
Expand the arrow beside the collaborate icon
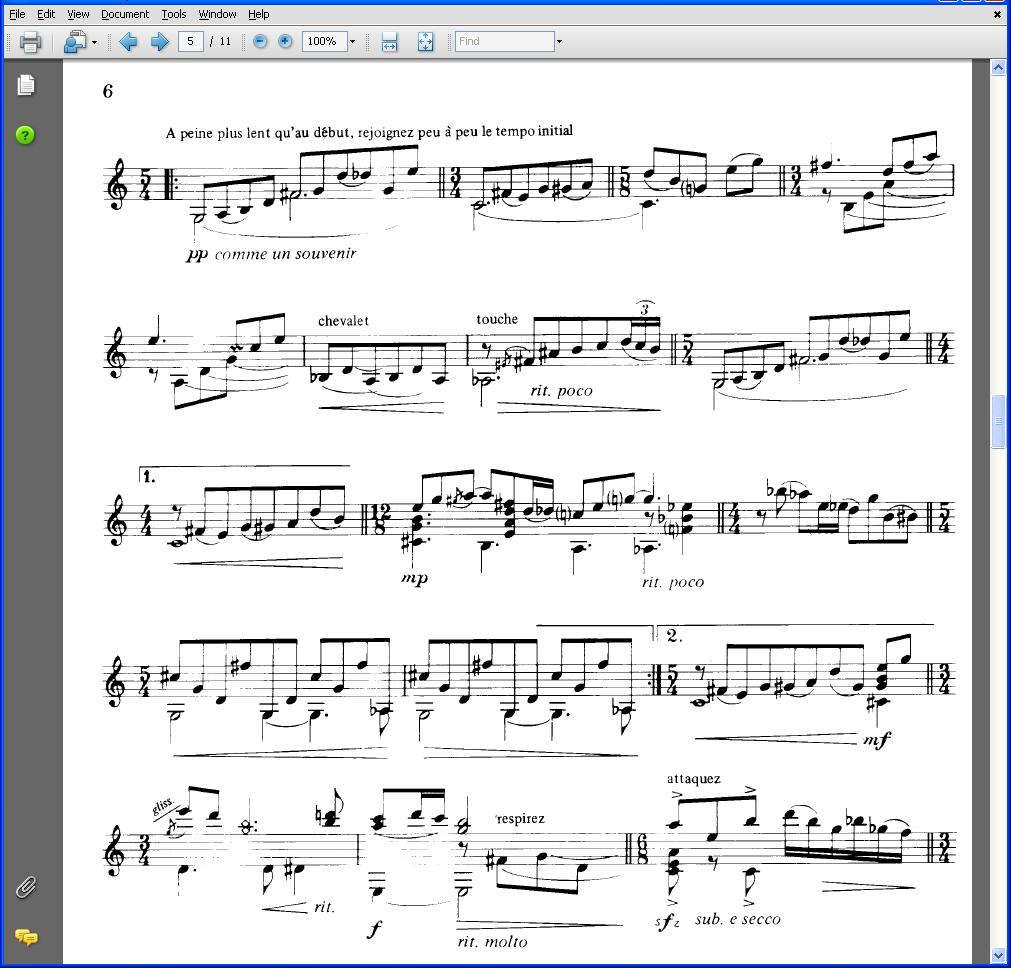(x=95, y=43)
